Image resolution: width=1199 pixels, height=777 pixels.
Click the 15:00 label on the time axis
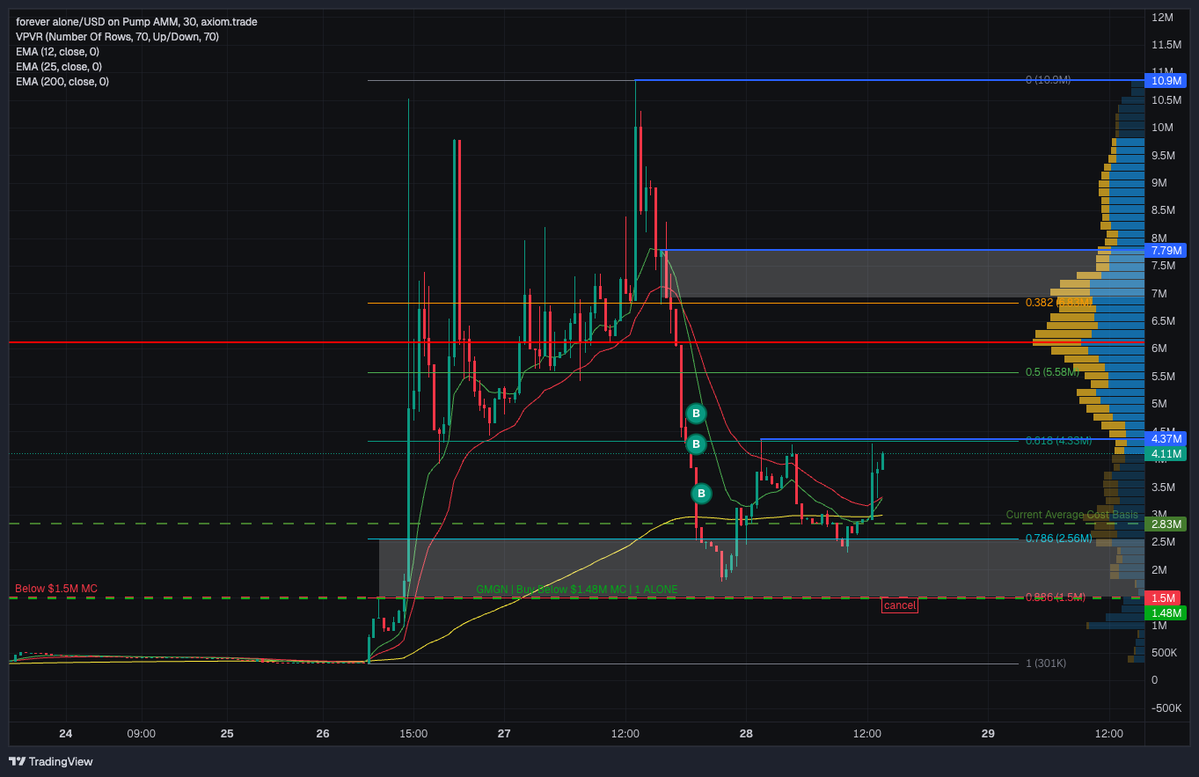coord(414,733)
